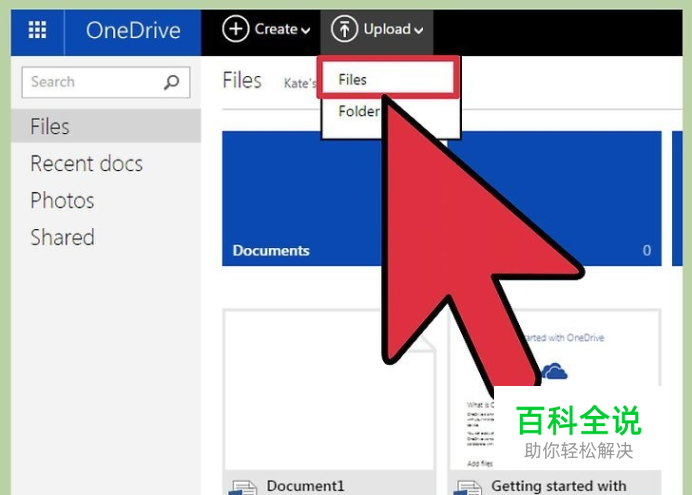The image size is (692, 495).
Task: Click the Getting started with file name
Action: [559, 486]
